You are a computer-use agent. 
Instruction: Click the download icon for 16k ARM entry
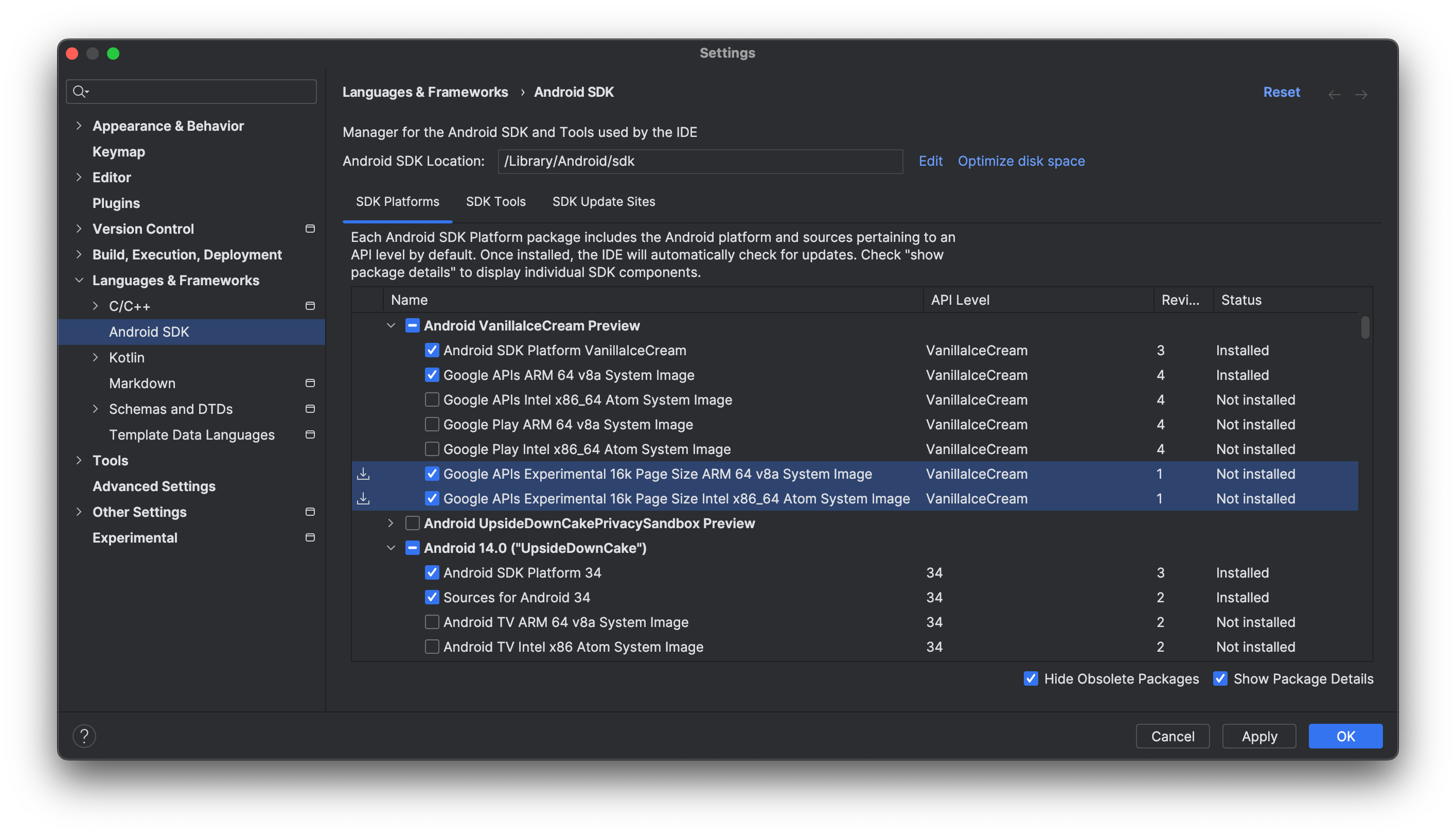click(x=363, y=474)
